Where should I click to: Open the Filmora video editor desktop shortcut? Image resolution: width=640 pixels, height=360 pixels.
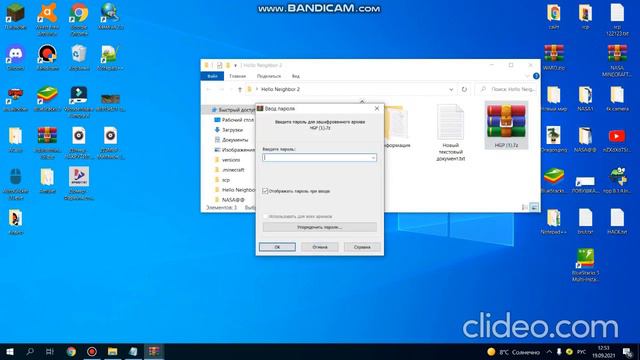coord(79,102)
